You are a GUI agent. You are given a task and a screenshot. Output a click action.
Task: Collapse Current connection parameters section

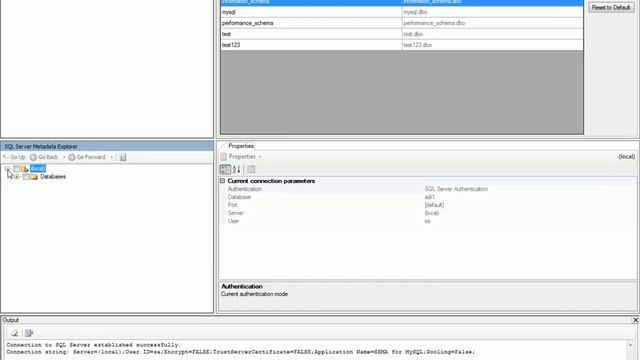(222, 181)
